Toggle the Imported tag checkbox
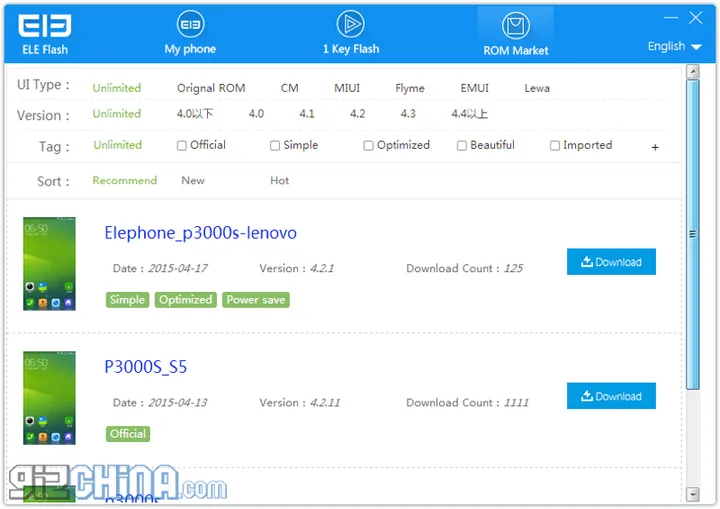Screen dimensions: 720x509 (555, 146)
